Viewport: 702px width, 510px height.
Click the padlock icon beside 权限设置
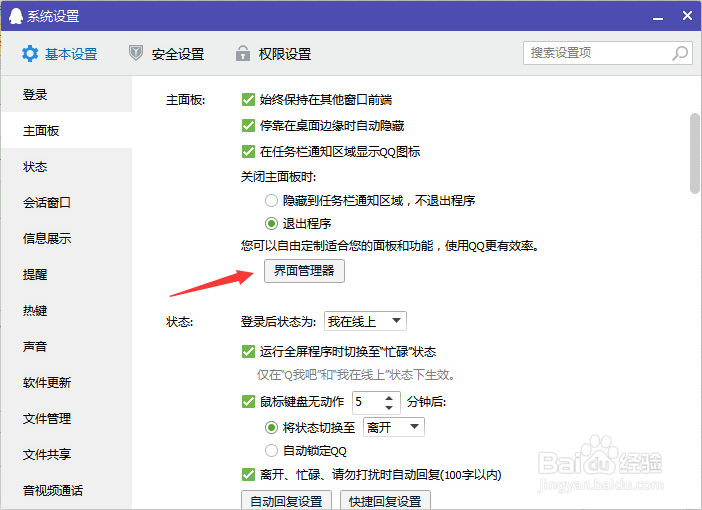pyautogui.click(x=243, y=53)
